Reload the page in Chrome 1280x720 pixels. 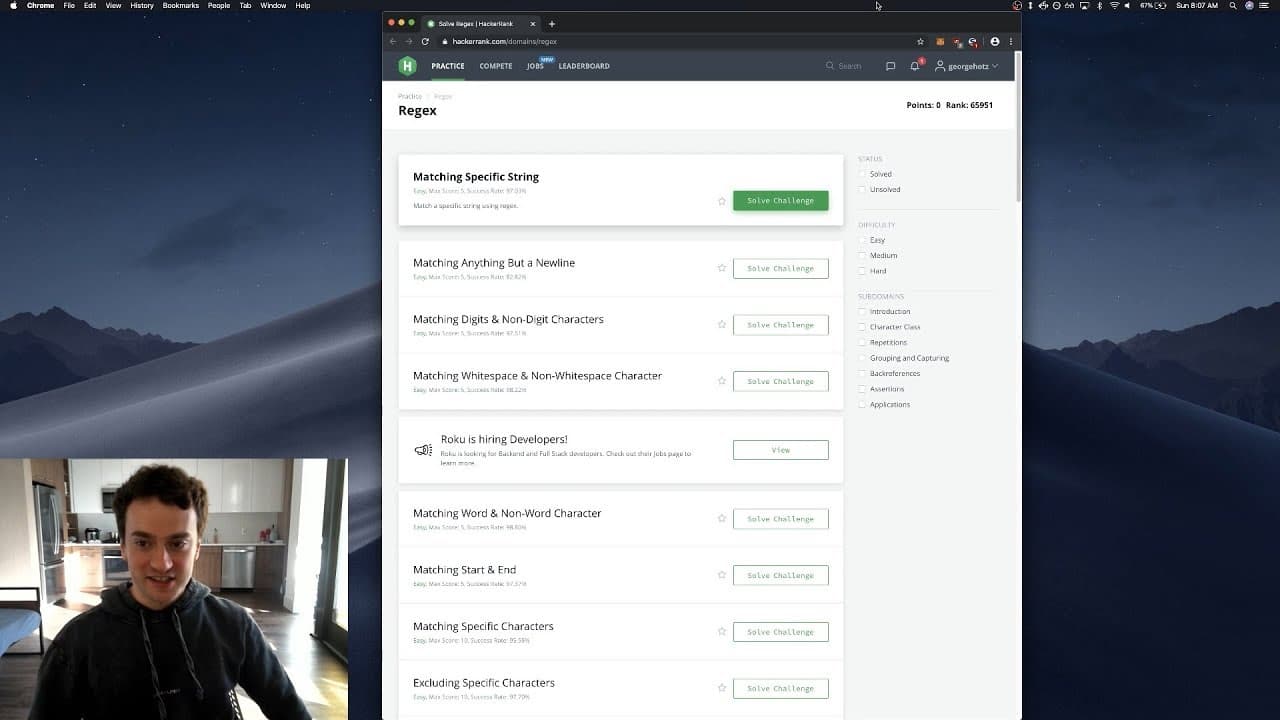click(x=425, y=42)
